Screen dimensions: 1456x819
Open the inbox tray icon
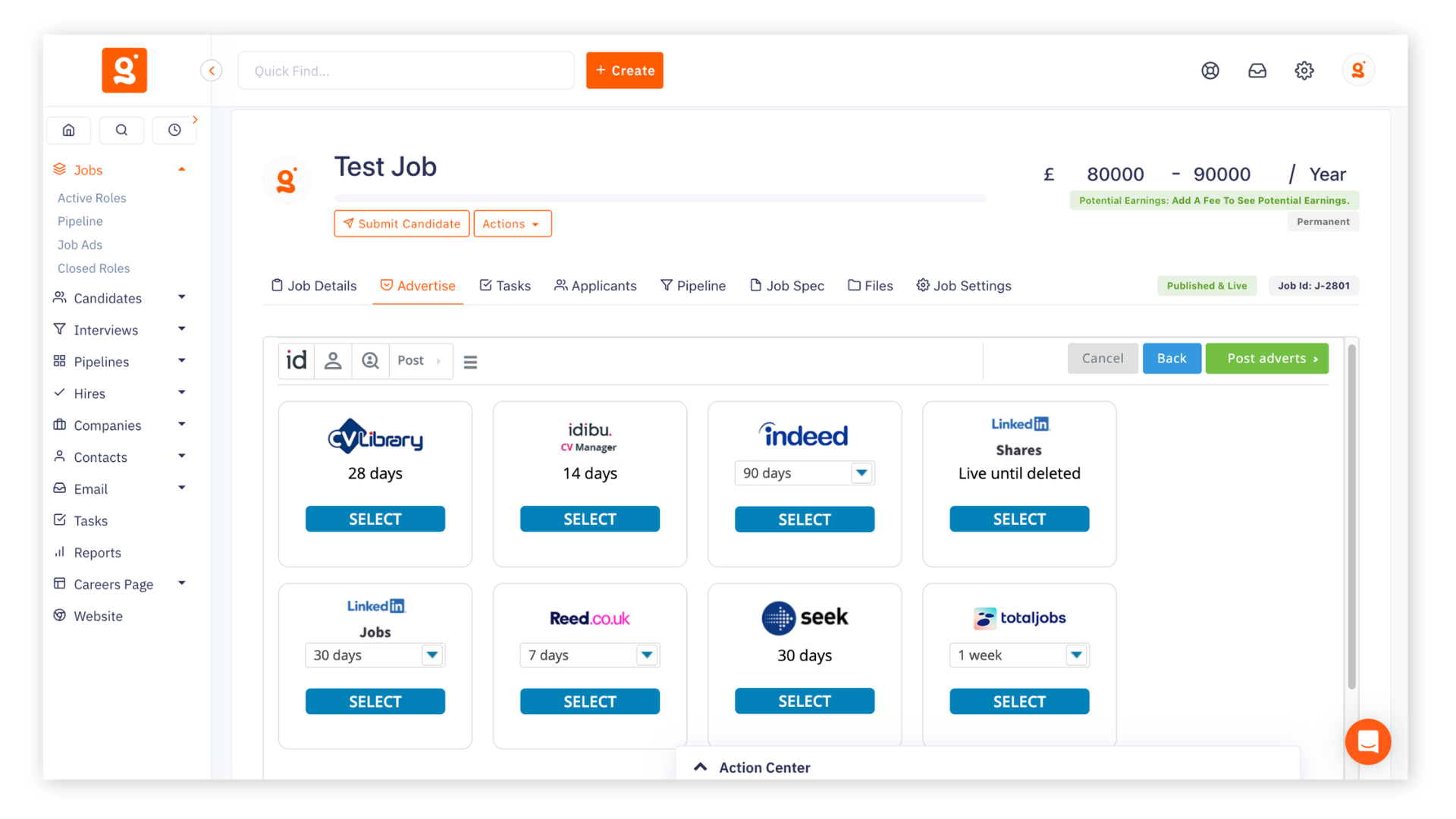tap(1257, 71)
